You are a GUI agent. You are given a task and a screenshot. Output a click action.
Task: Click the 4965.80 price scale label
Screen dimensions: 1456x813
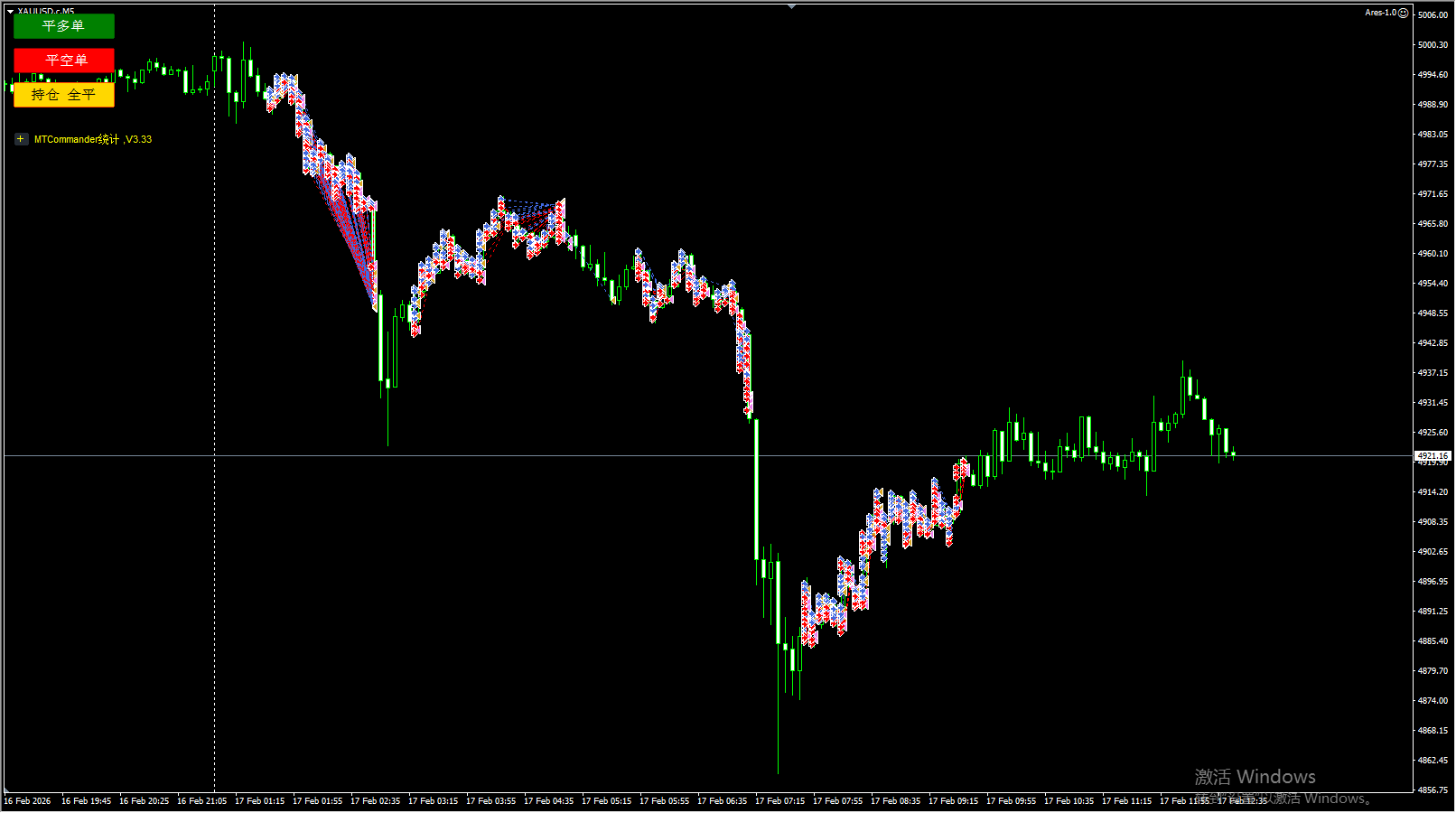click(1433, 224)
